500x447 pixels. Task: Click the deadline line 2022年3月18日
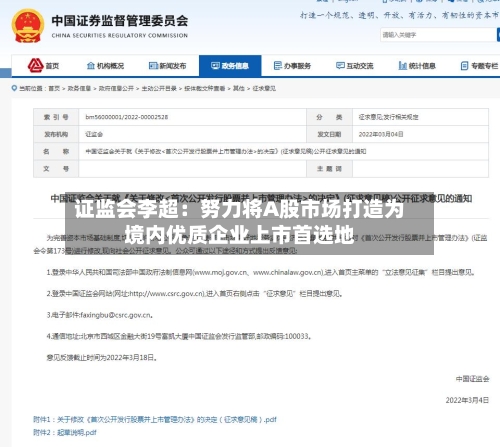[x=102, y=358]
